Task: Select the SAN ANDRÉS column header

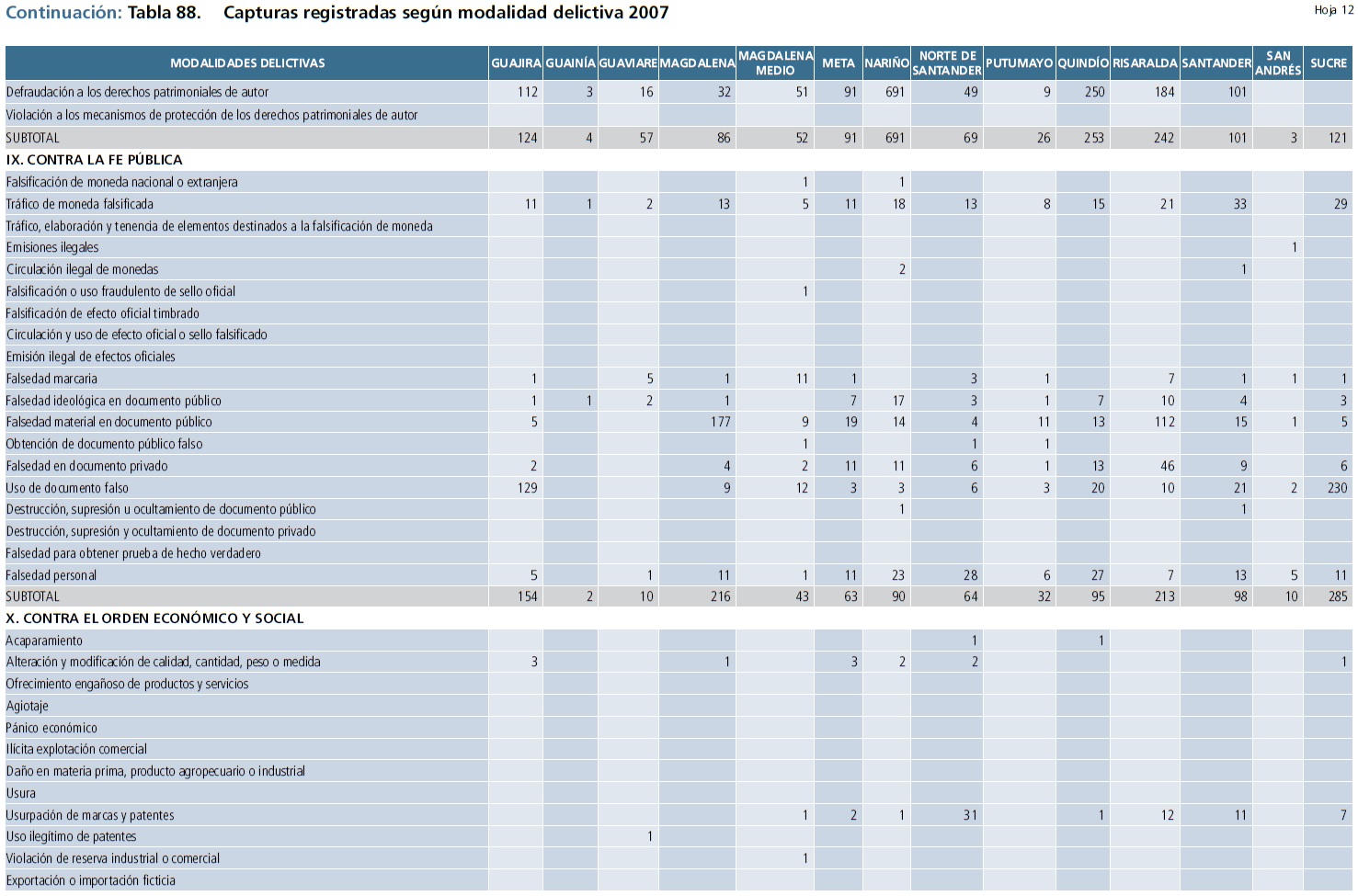Action: click(x=1277, y=63)
